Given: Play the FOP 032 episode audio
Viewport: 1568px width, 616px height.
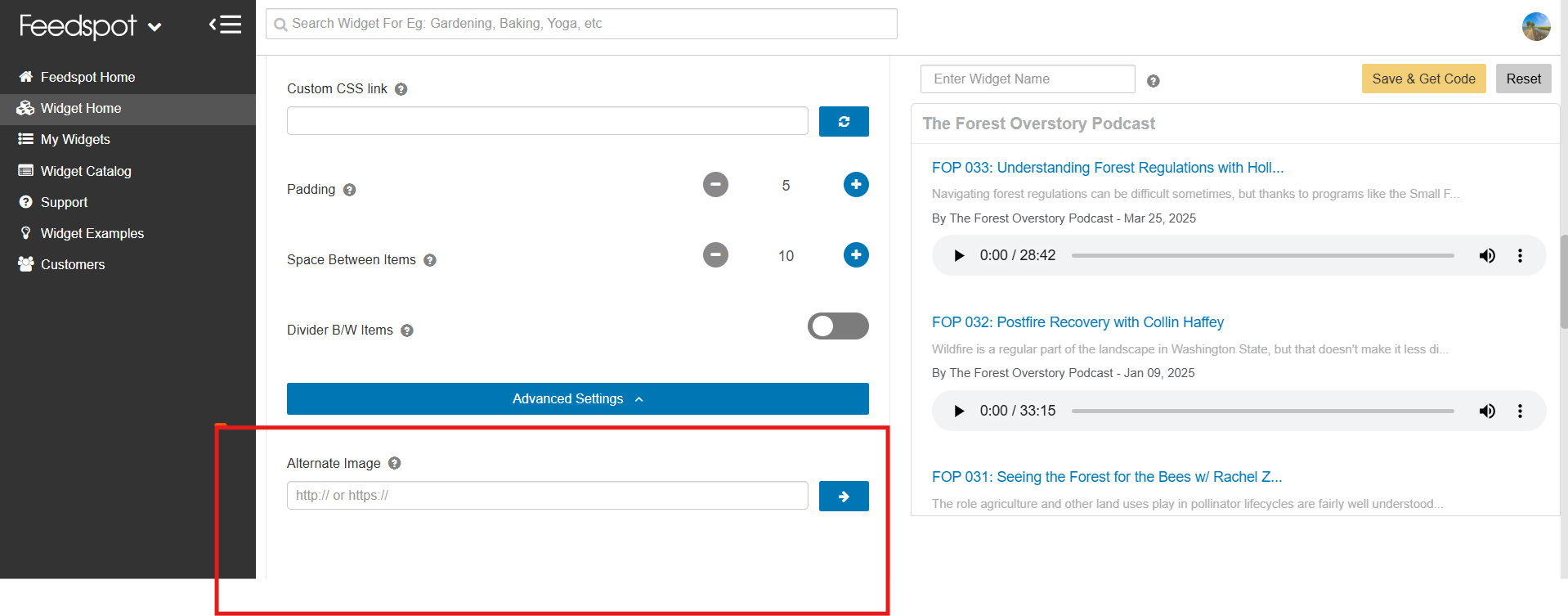Looking at the screenshot, I should pyautogui.click(x=959, y=411).
